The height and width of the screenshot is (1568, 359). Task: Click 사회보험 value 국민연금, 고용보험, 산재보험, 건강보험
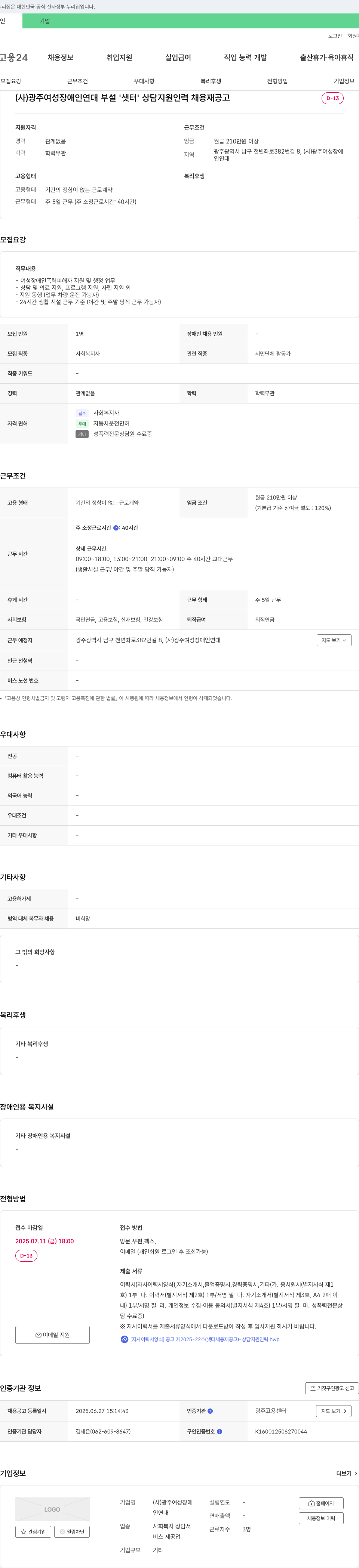[x=119, y=620]
